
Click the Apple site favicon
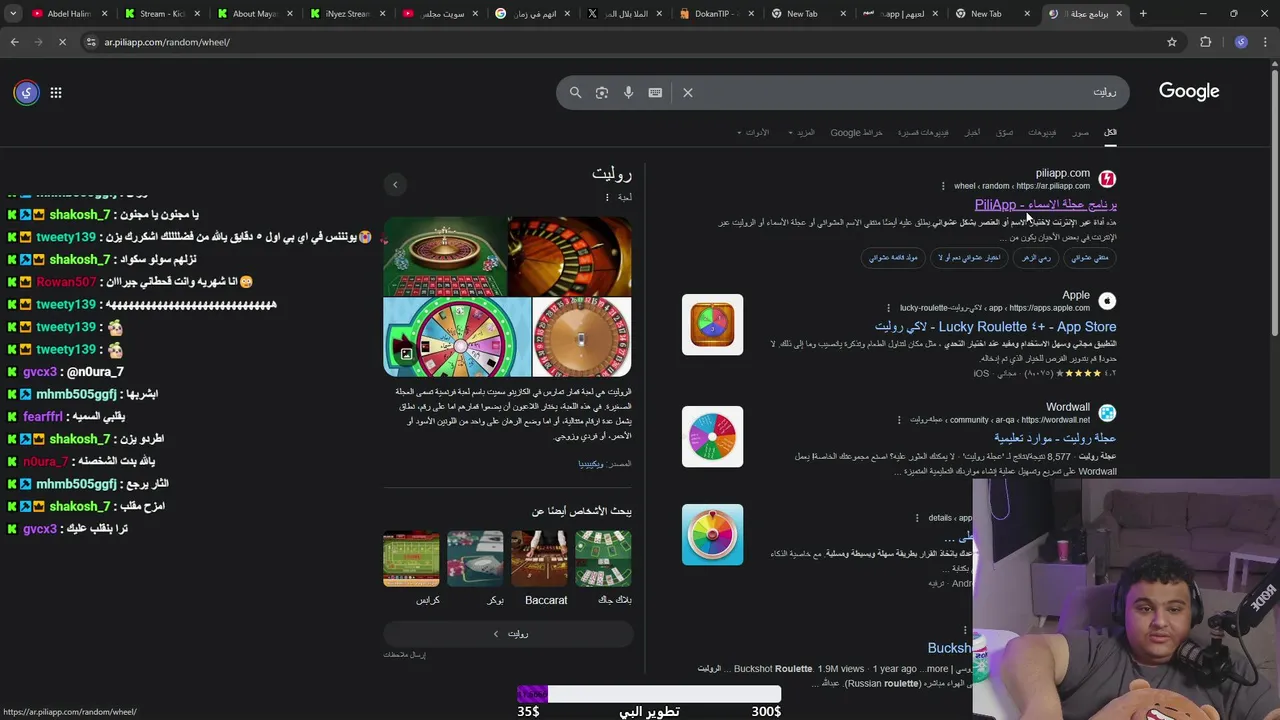tap(1107, 301)
